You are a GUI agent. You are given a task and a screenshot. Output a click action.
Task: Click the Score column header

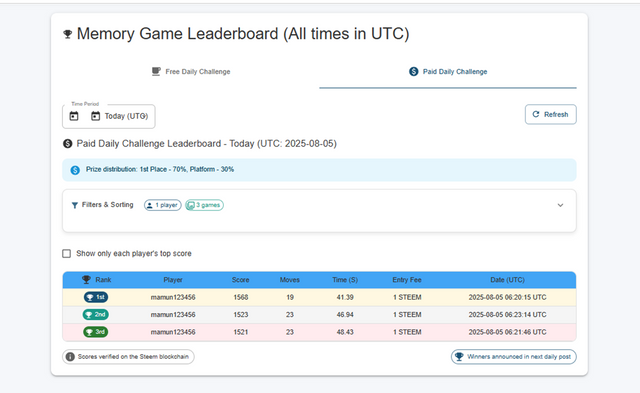[240, 280]
